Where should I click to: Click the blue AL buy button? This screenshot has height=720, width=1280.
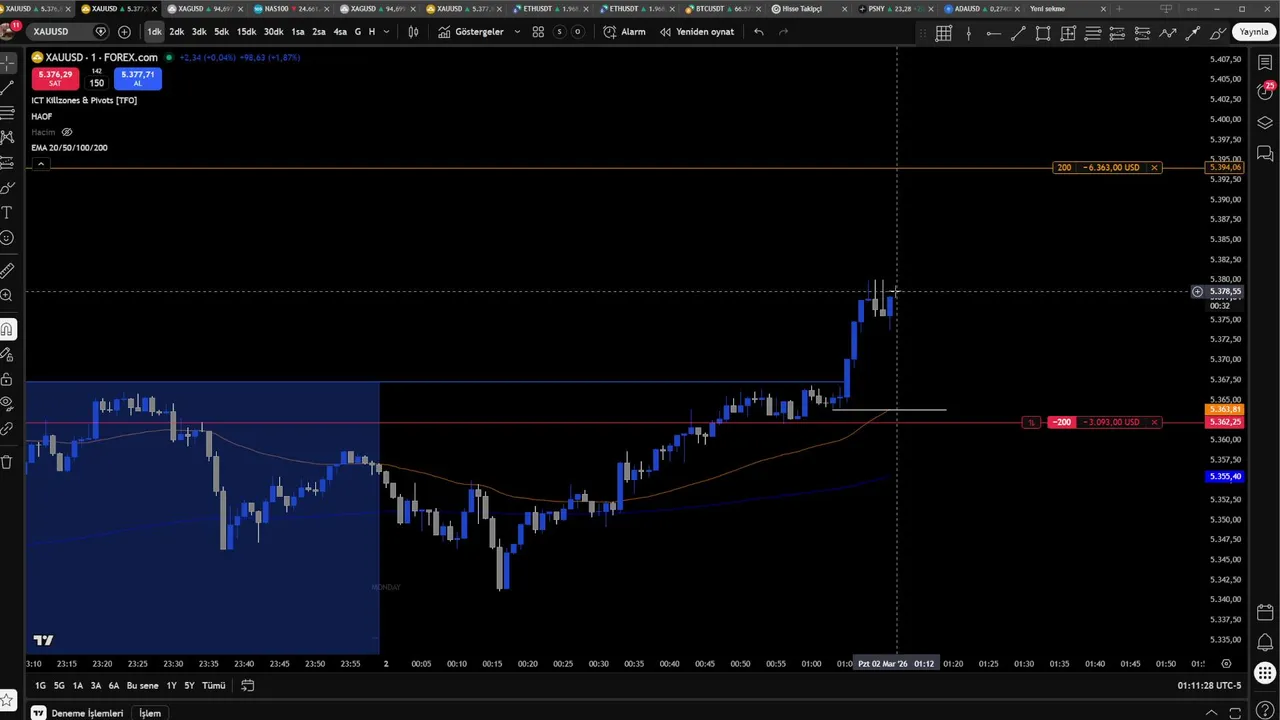(138, 78)
